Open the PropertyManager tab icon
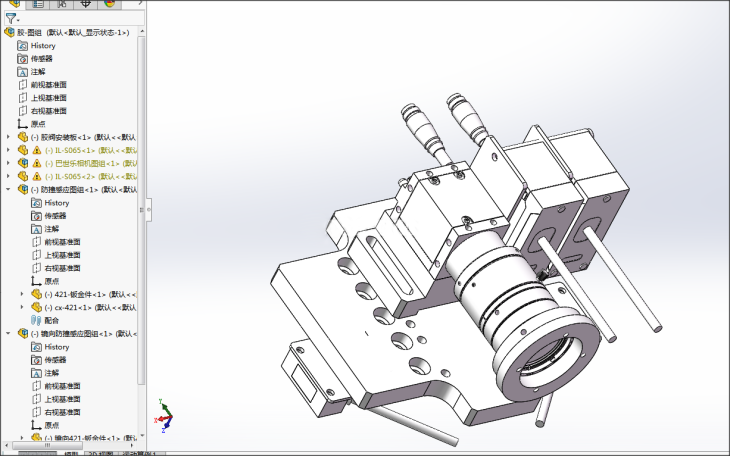This screenshot has width=730, height=456. point(38,4)
